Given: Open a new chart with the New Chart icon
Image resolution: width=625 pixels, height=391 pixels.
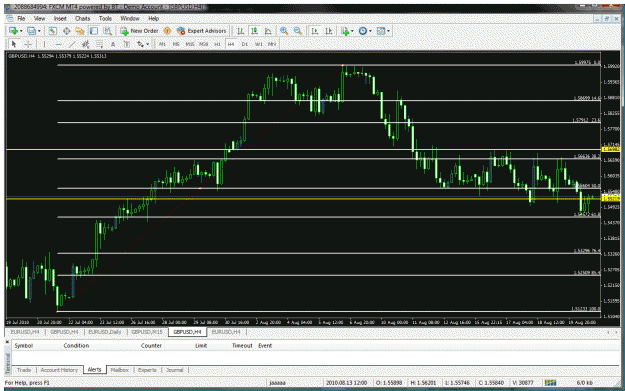Looking at the screenshot, I should [14, 31].
